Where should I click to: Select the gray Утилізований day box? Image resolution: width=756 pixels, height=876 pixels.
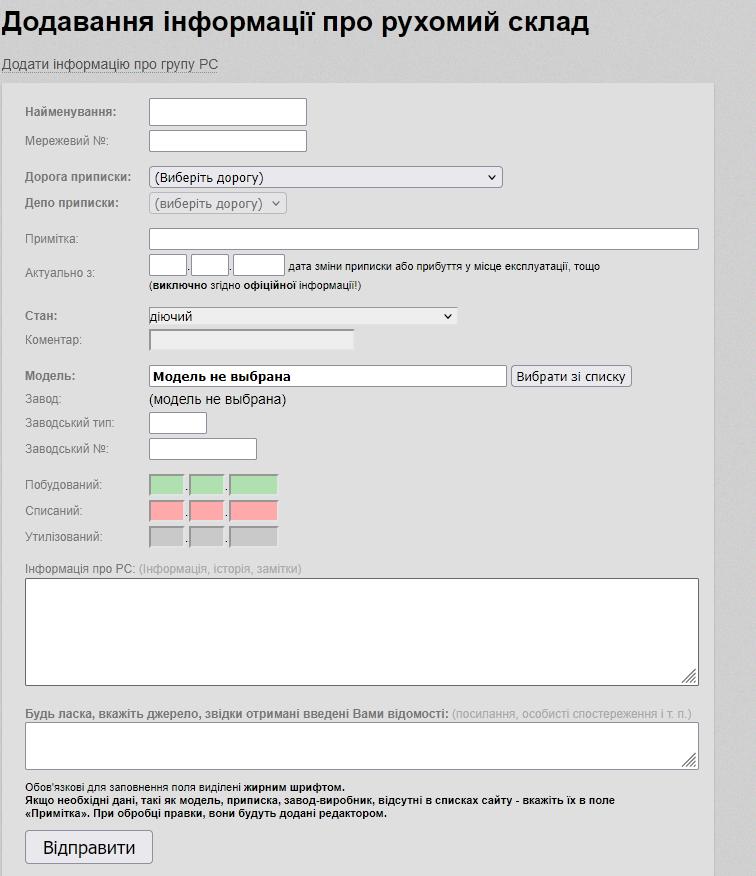tap(167, 536)
